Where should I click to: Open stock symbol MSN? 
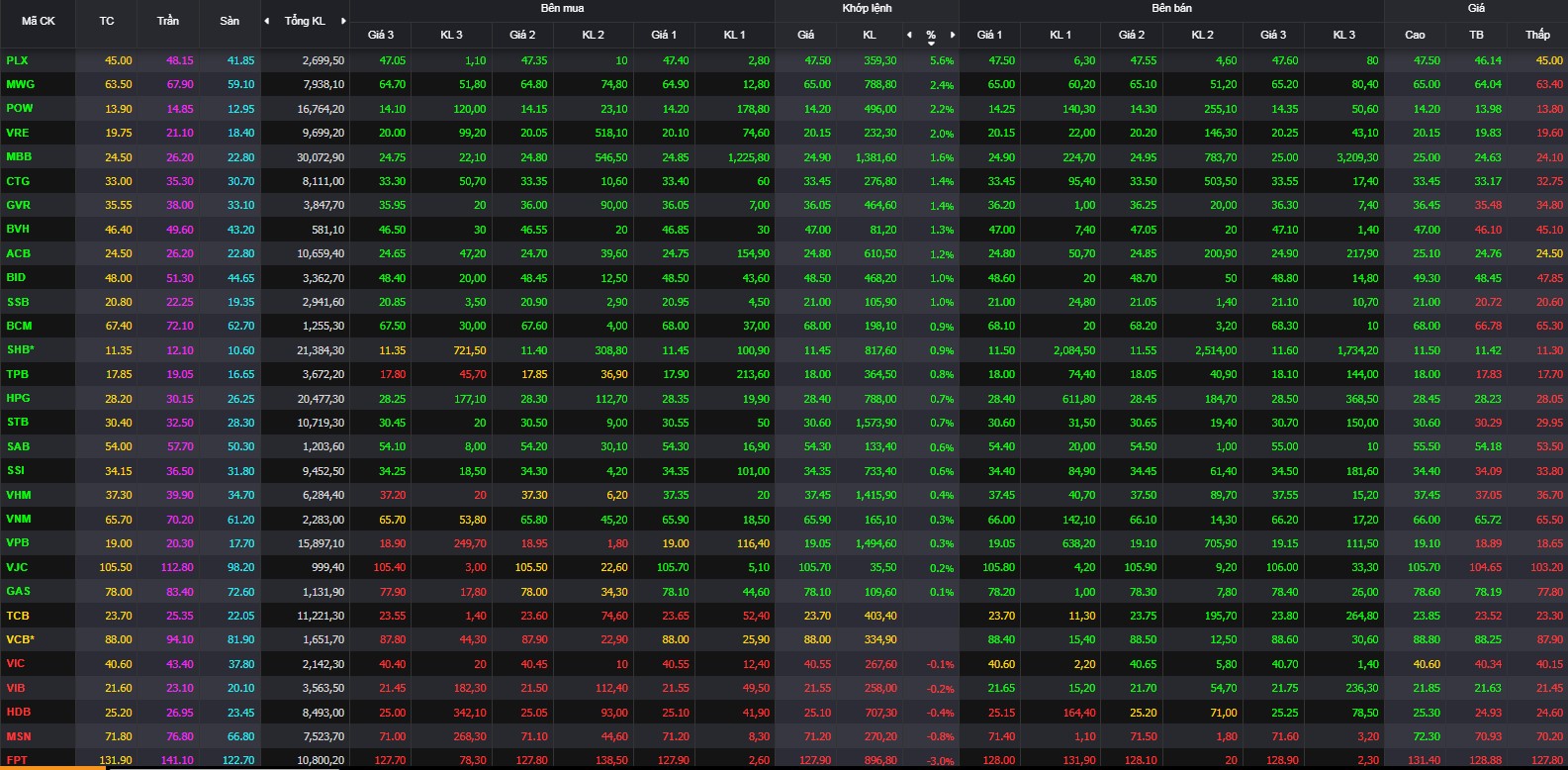click(19, 736)
